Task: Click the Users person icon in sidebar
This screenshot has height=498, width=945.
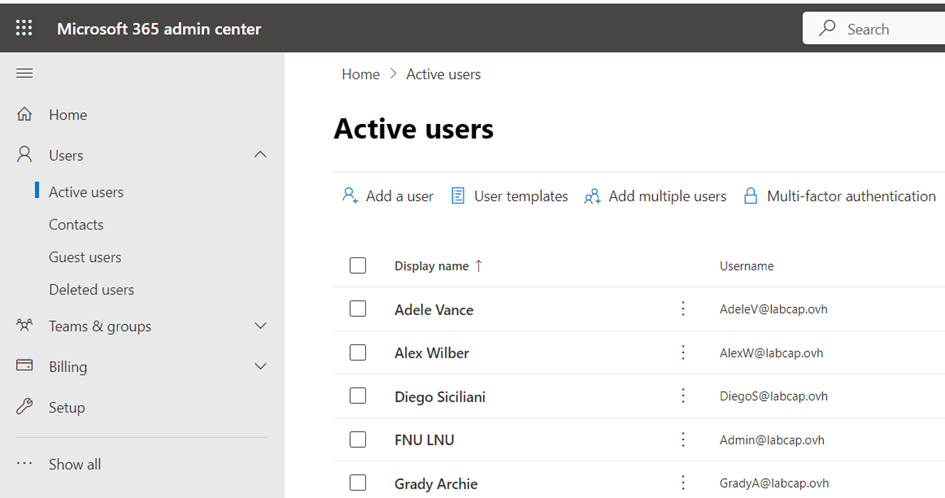Action: [x=24, y=154]
